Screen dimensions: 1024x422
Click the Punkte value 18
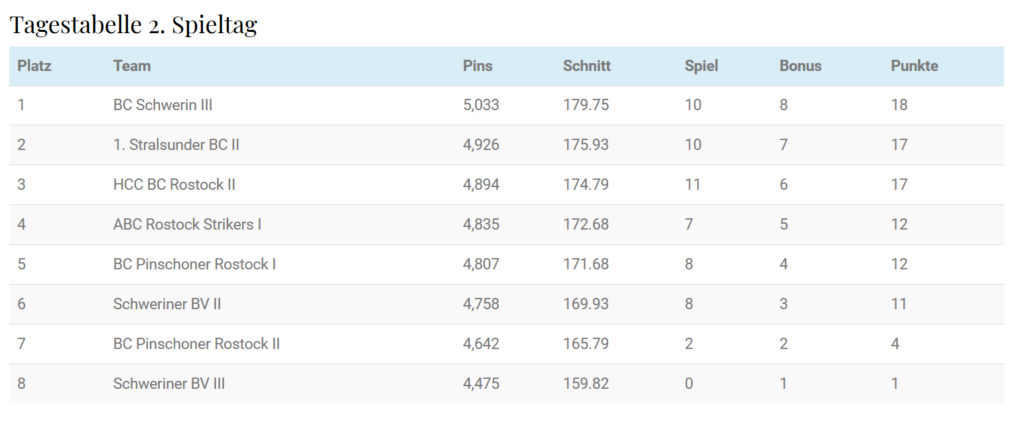pyautogui.click(x=899, y=105)
